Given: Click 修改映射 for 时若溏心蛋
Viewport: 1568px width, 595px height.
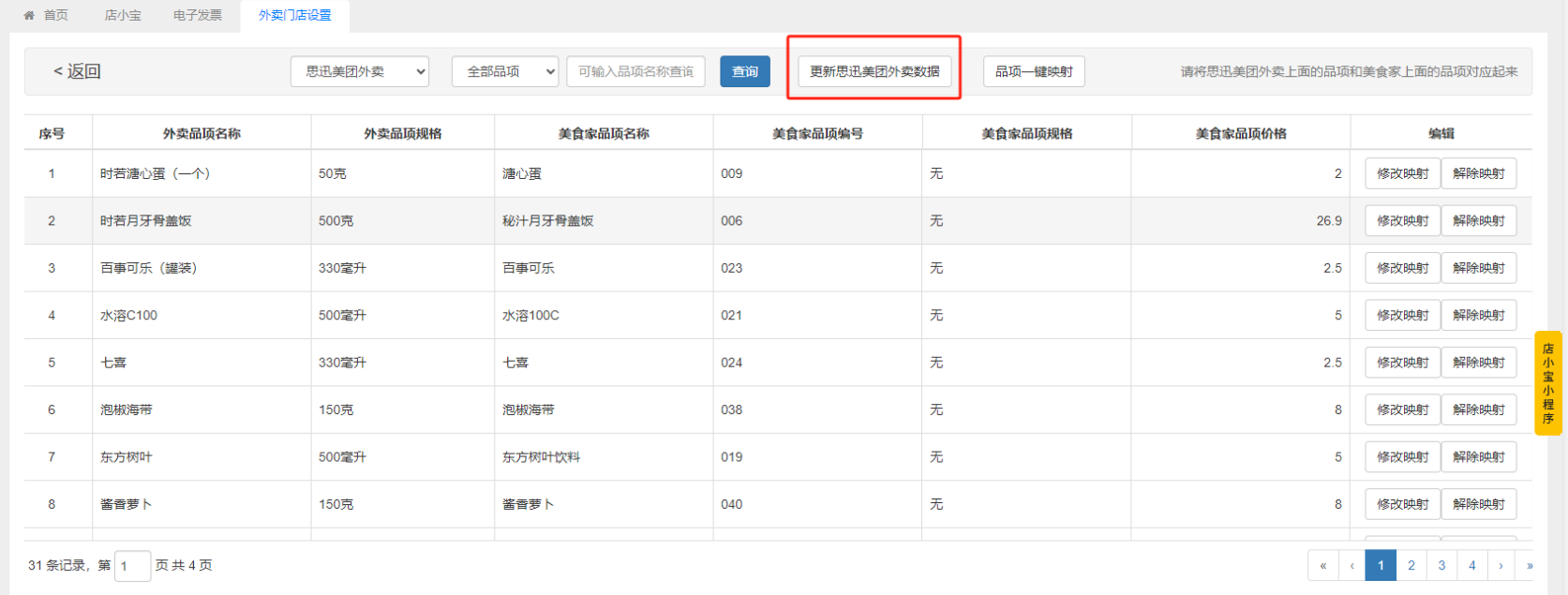Looking at the screenshot, I should 1402,173.
